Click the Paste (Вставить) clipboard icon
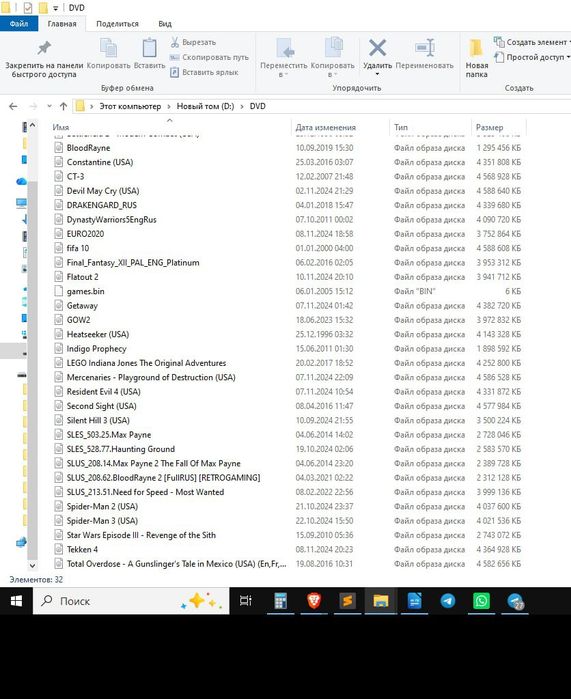571x699 pixels. click(149, 48)
